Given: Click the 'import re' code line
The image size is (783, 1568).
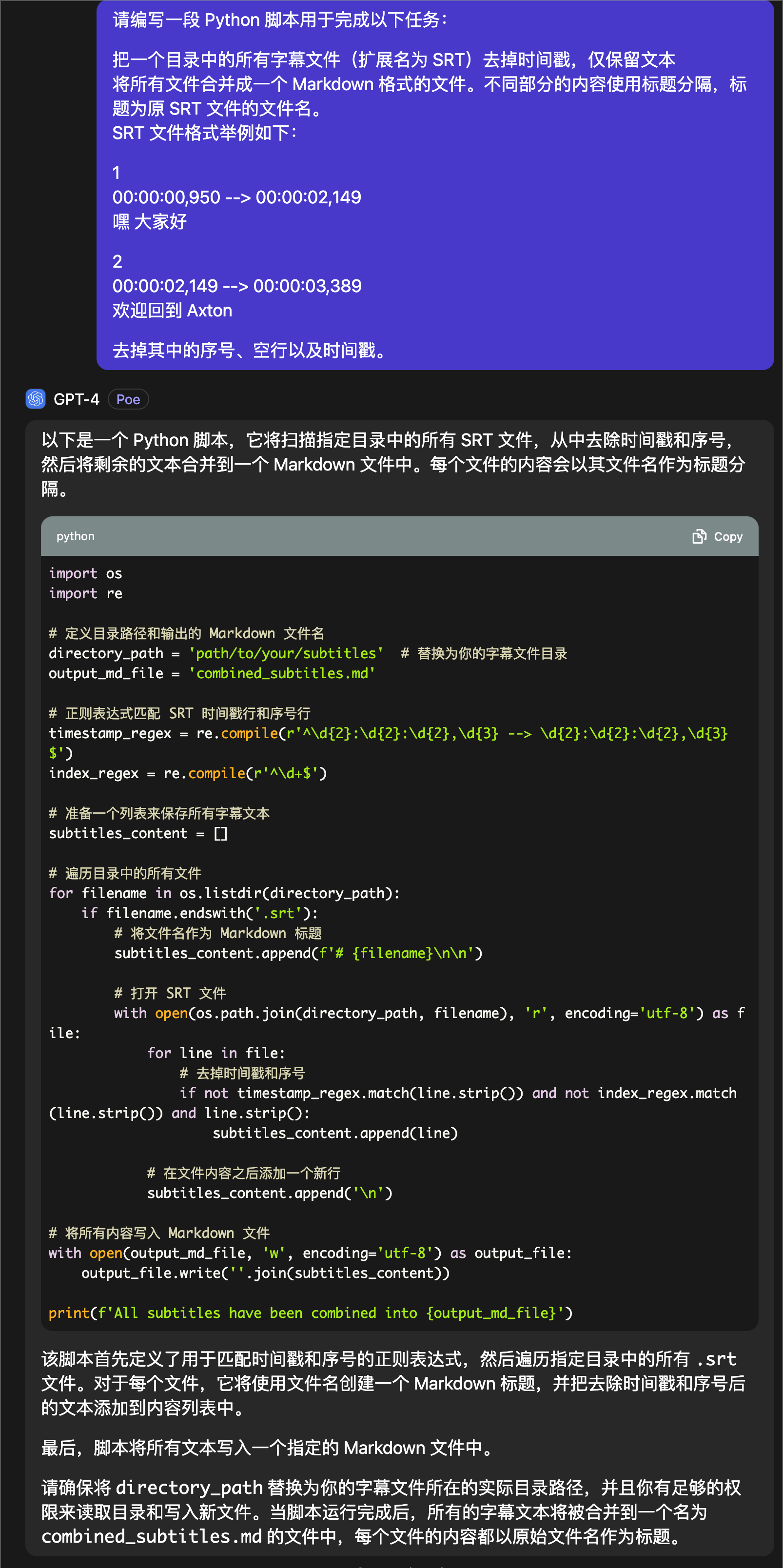Looking at the screenshot, I should [x=85, y=593].
